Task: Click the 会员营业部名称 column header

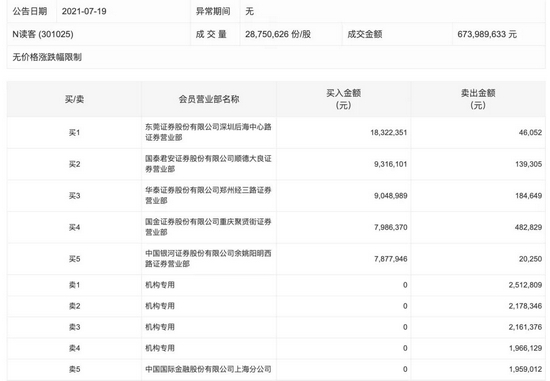Action: pos(209,99)
